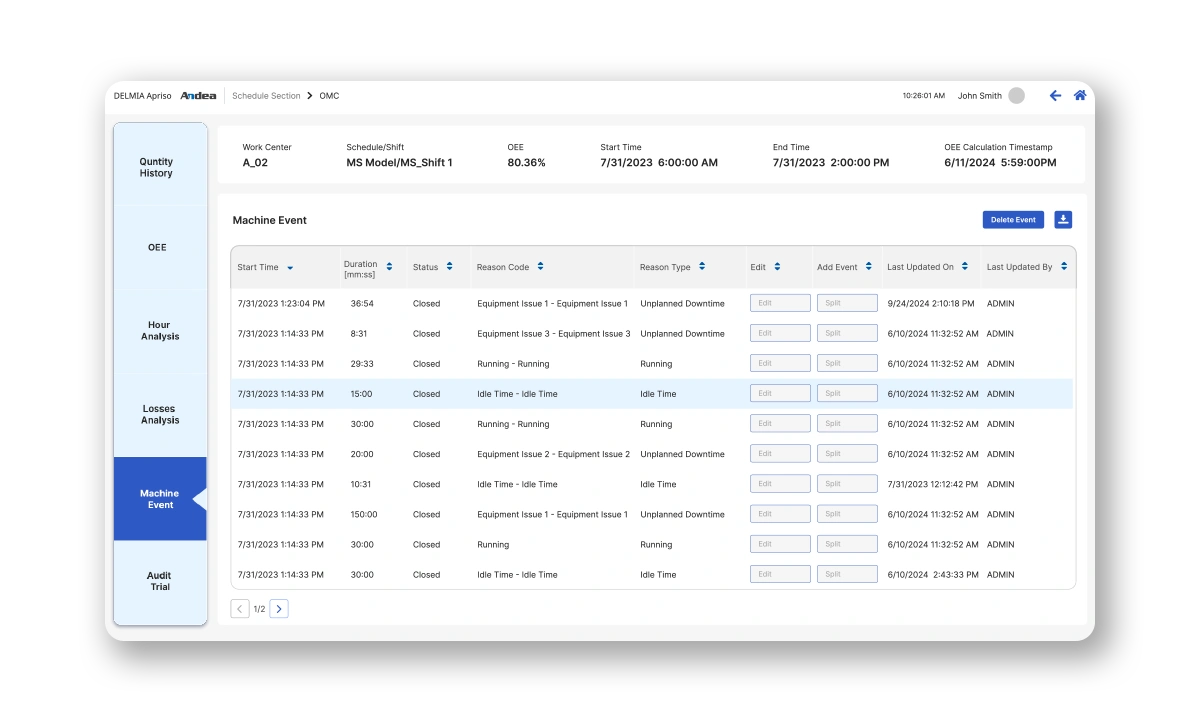Click the download export icon near Delete Event
Image resolution: width=1200 pixels, height=724 pixels.
point(1063,219)
